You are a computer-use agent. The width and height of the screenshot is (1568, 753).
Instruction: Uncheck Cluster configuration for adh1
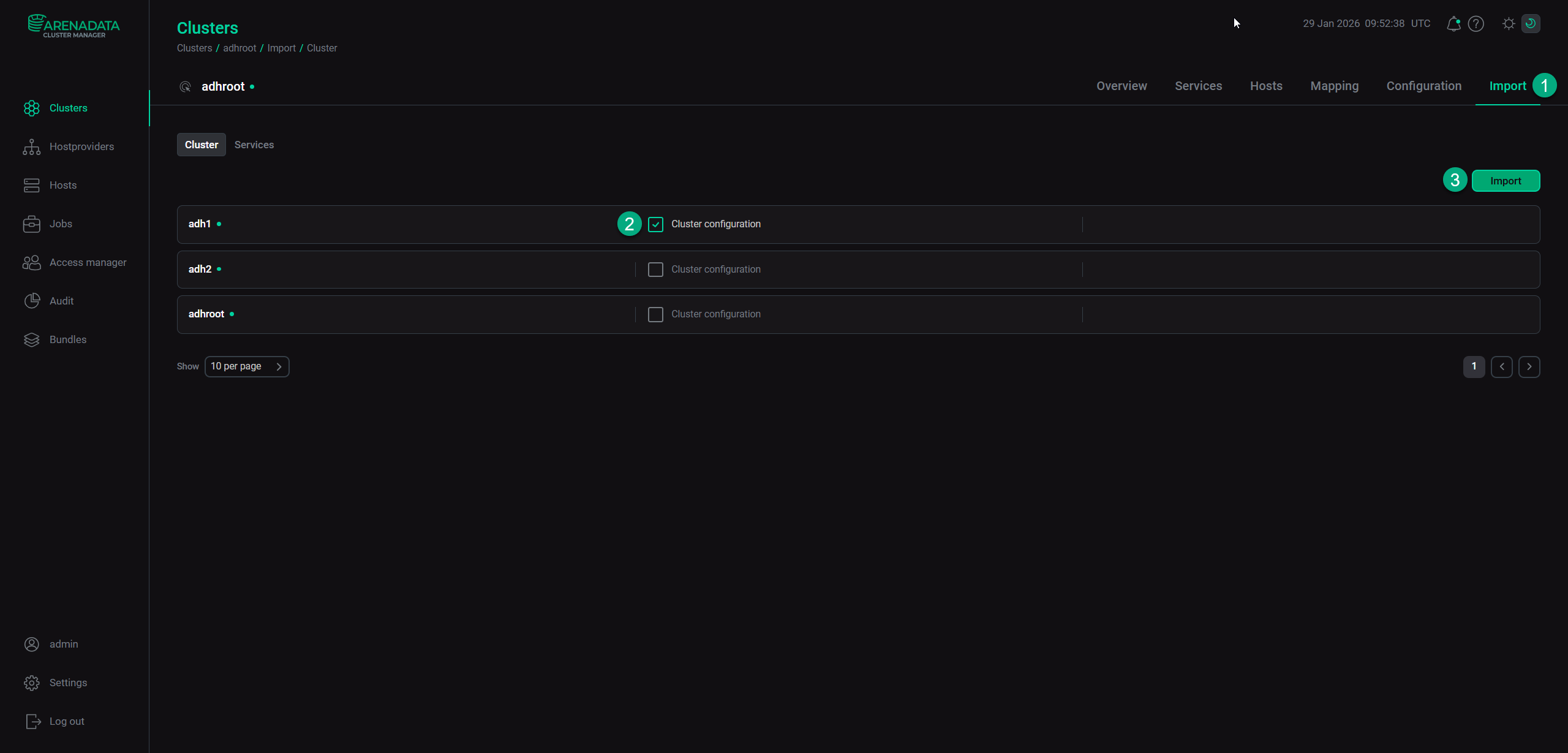655,225
